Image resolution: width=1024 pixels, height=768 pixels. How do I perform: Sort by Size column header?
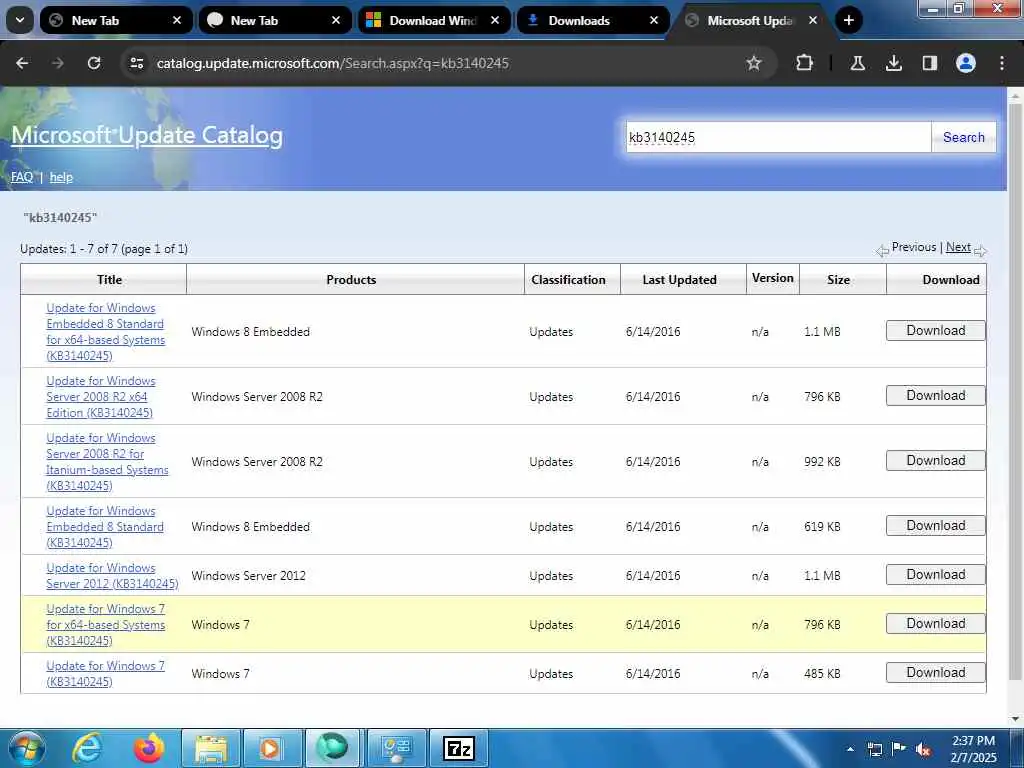click(839, 280)
